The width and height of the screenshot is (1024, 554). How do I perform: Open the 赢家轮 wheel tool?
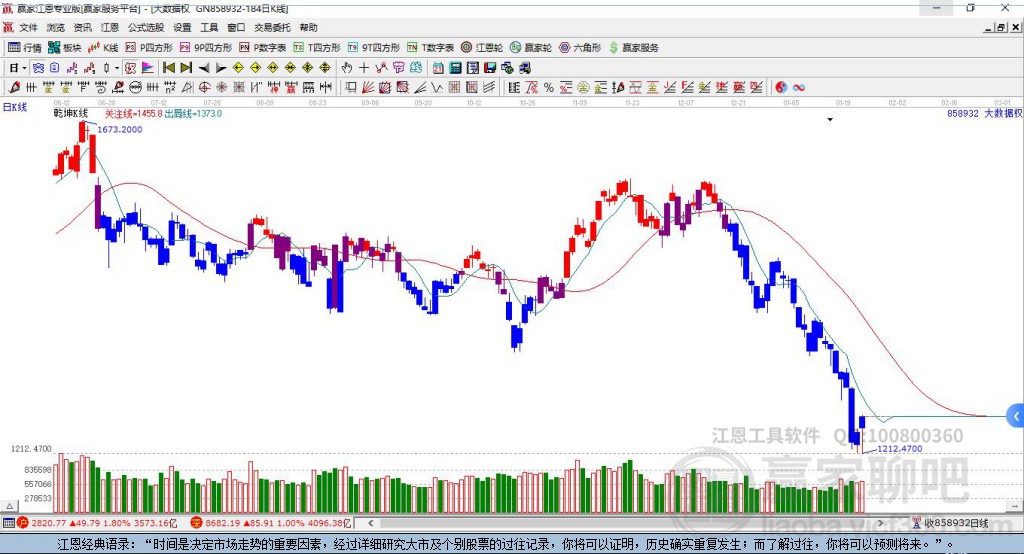pyautogui.click(x=531, y=48)
